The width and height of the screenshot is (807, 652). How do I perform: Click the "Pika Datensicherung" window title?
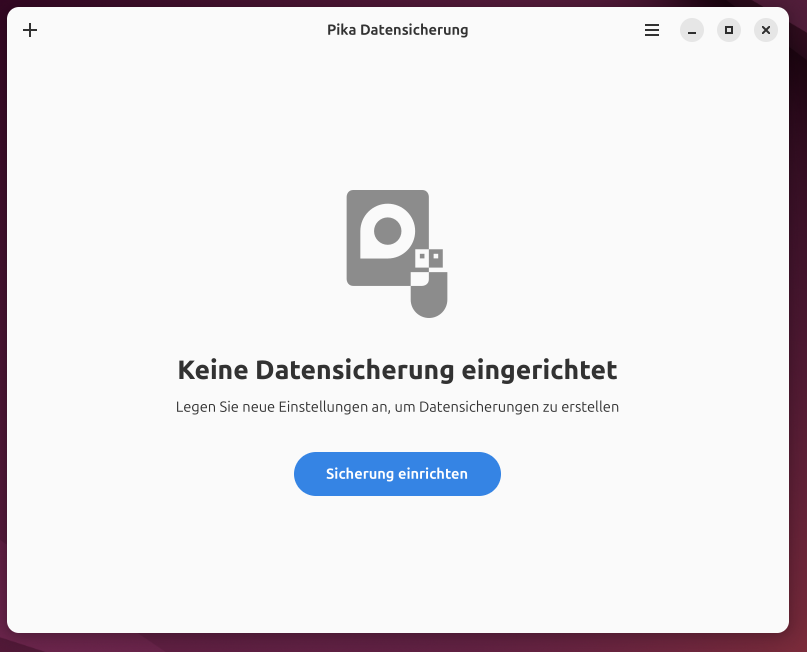point(397,30)
